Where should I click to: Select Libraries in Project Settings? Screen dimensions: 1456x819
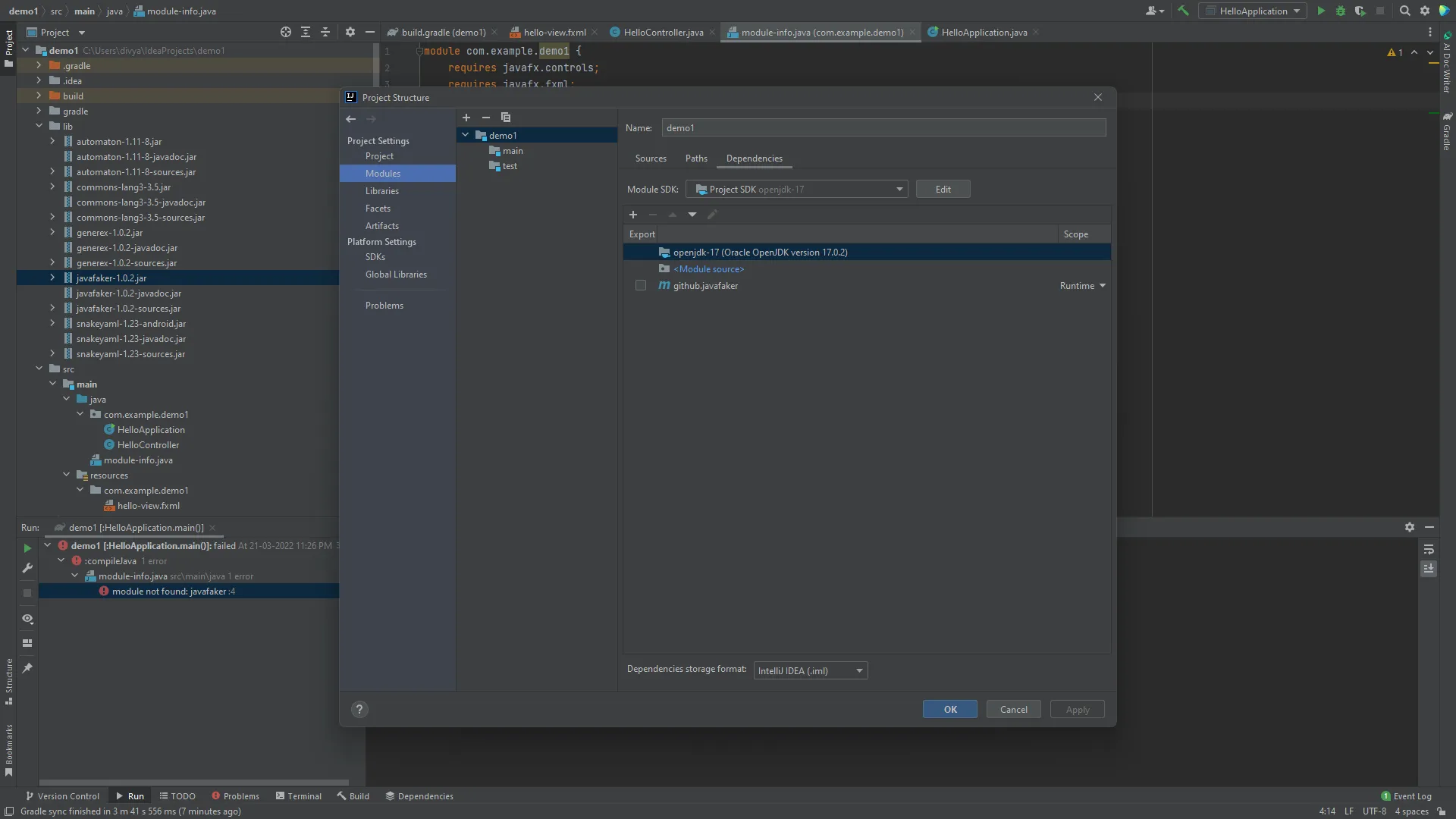[382, 191]
